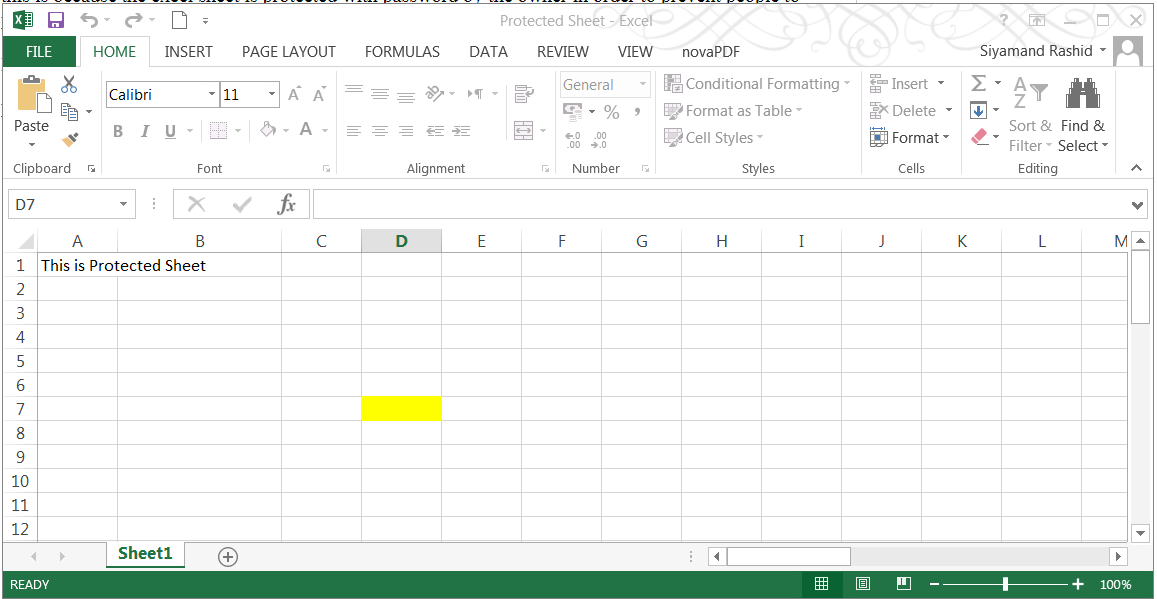The width and height of the screenshot is (1157, 599).
Task: Select the Sheet1 worksheet tab
Action: [145, 554]
